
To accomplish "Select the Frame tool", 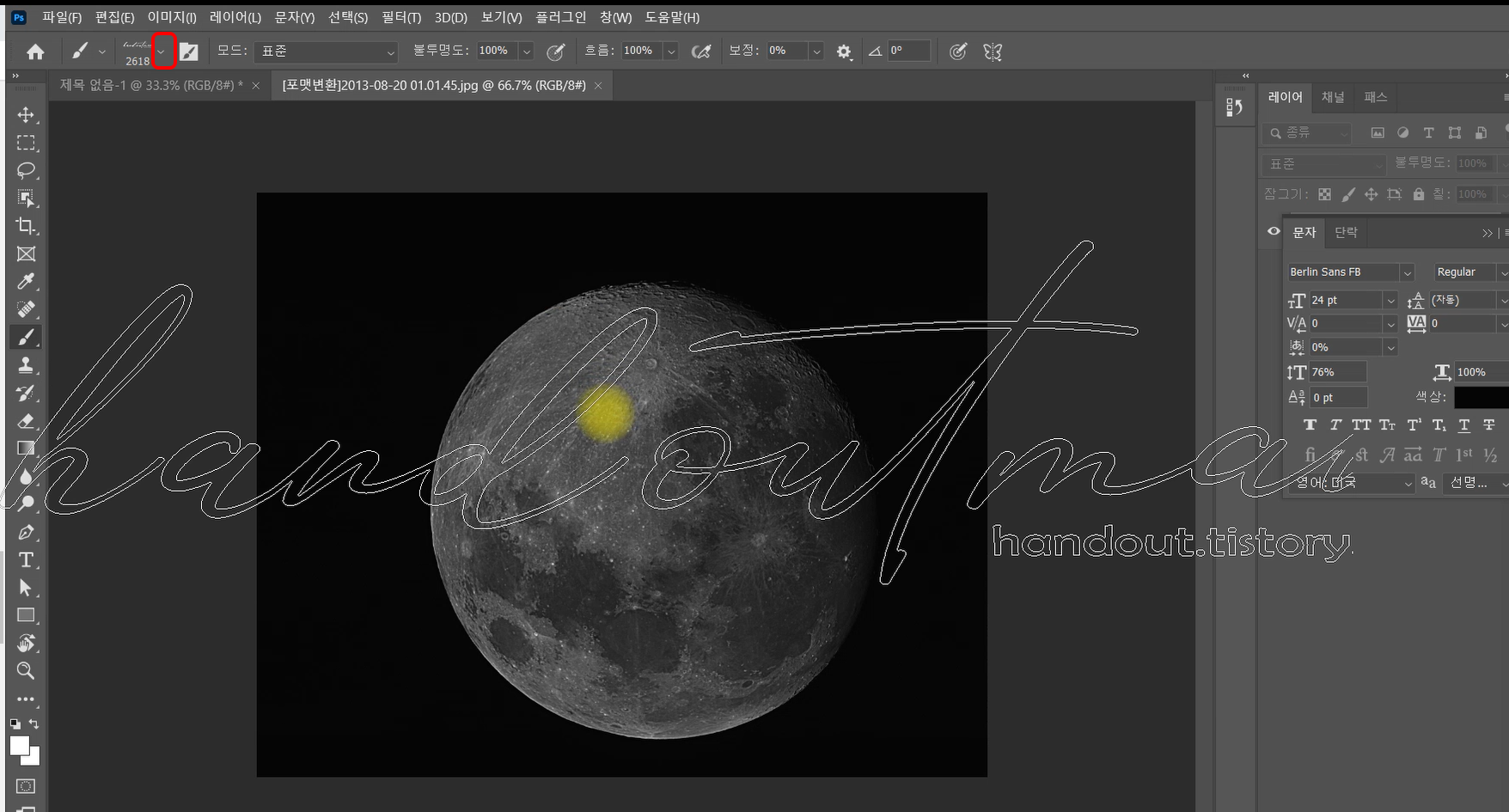I will (26, 253).
